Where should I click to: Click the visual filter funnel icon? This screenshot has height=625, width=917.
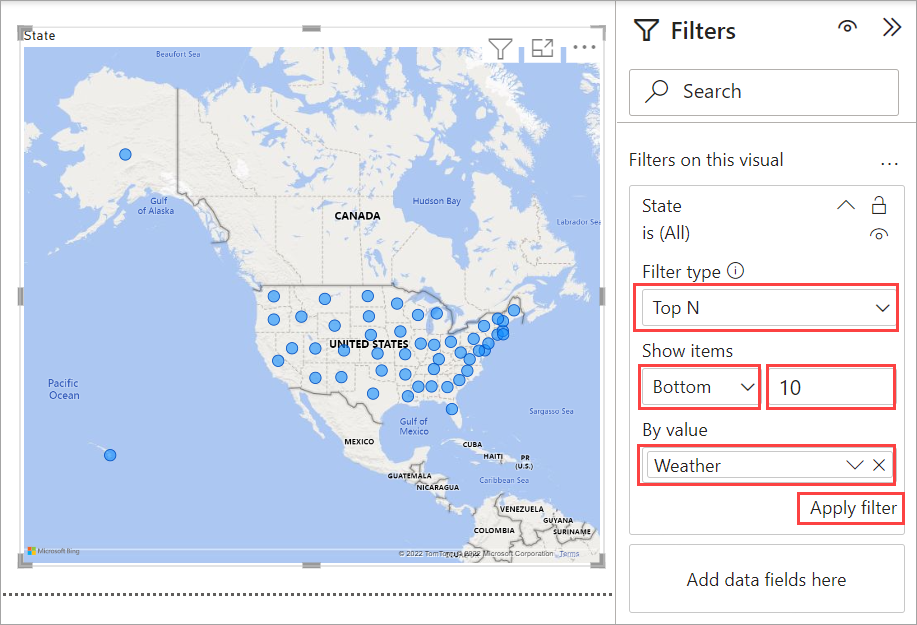pyautogui.click(x=500, y=48)
